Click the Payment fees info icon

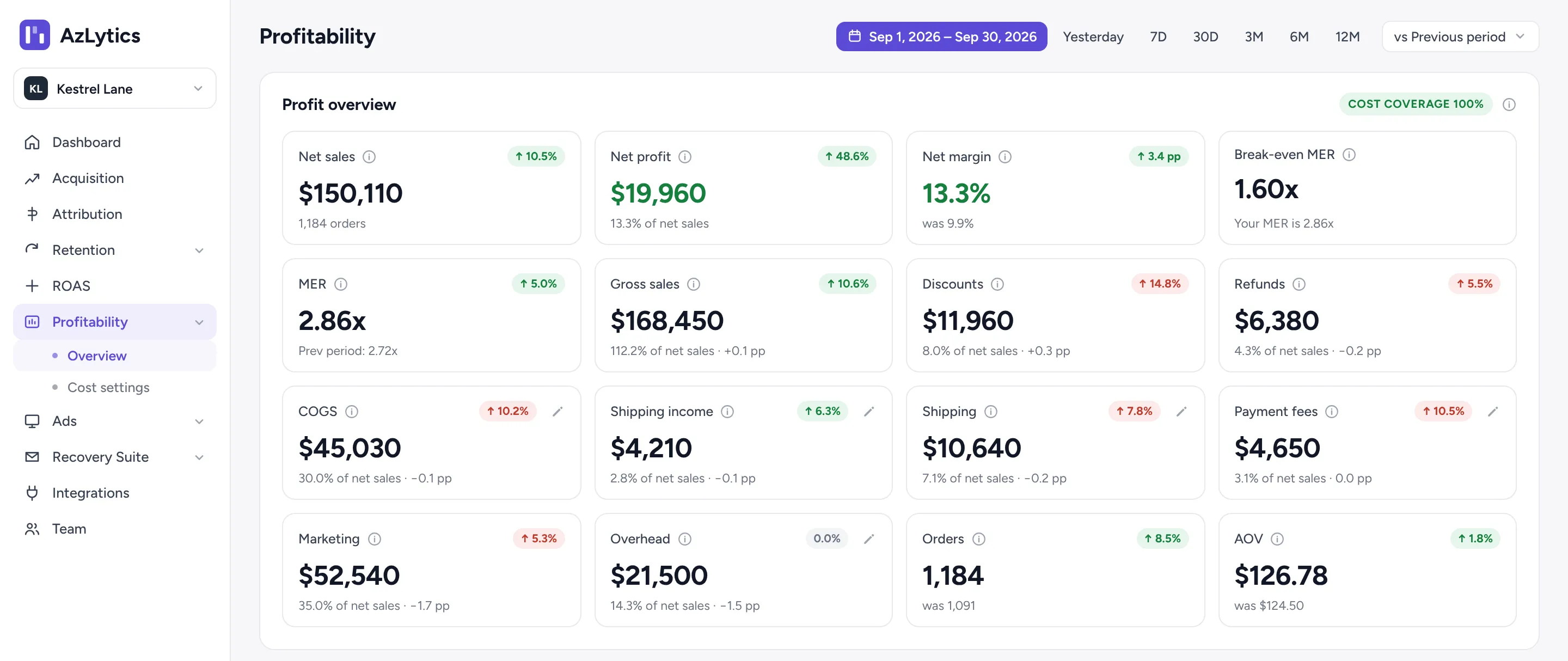click(x=1332, y=412)
